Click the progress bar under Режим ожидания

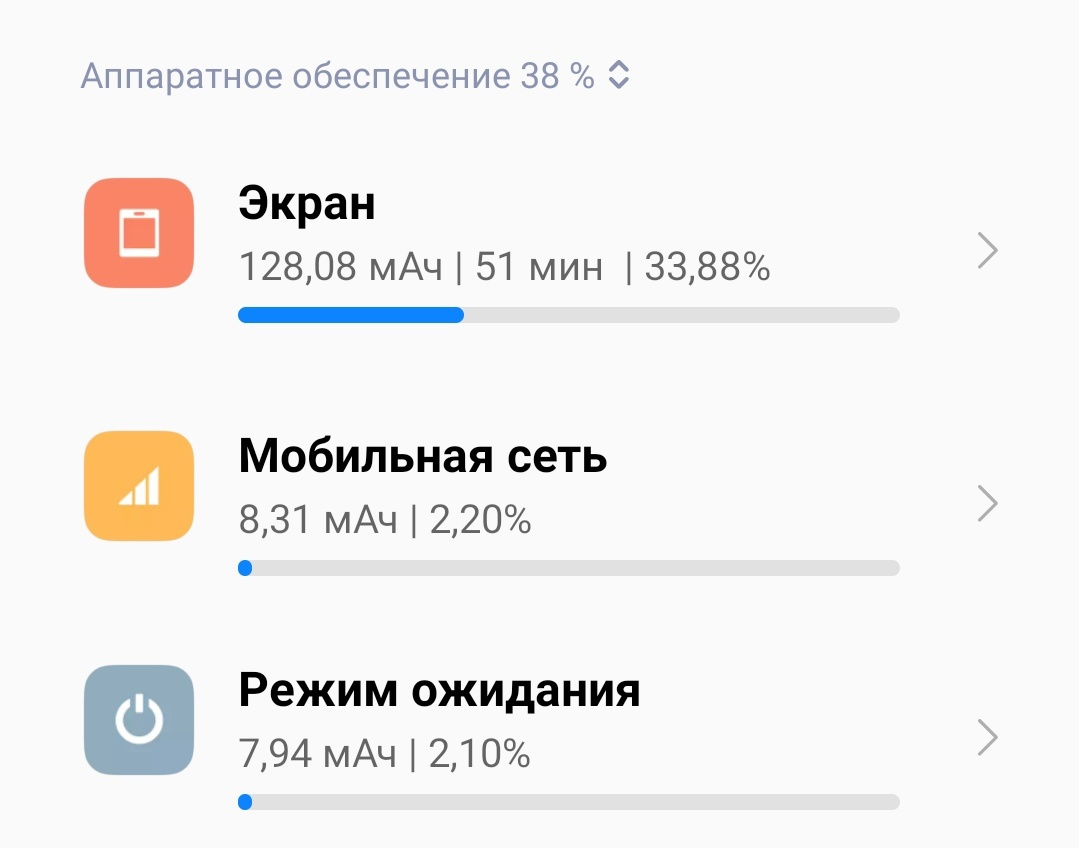click(x=568, y=801)
